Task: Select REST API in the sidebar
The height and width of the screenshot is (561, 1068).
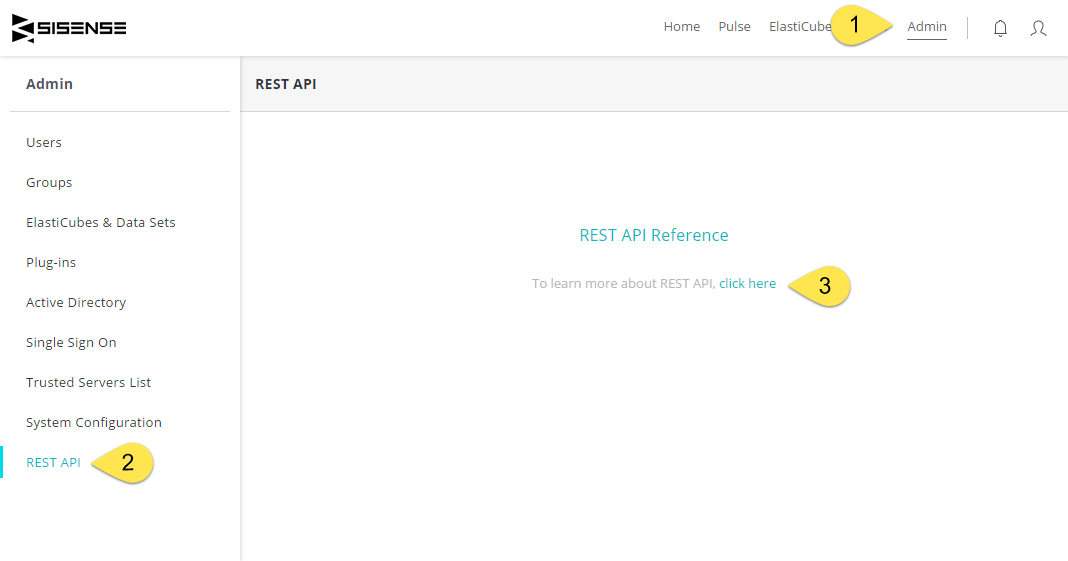Action: [x=53, y=462]
